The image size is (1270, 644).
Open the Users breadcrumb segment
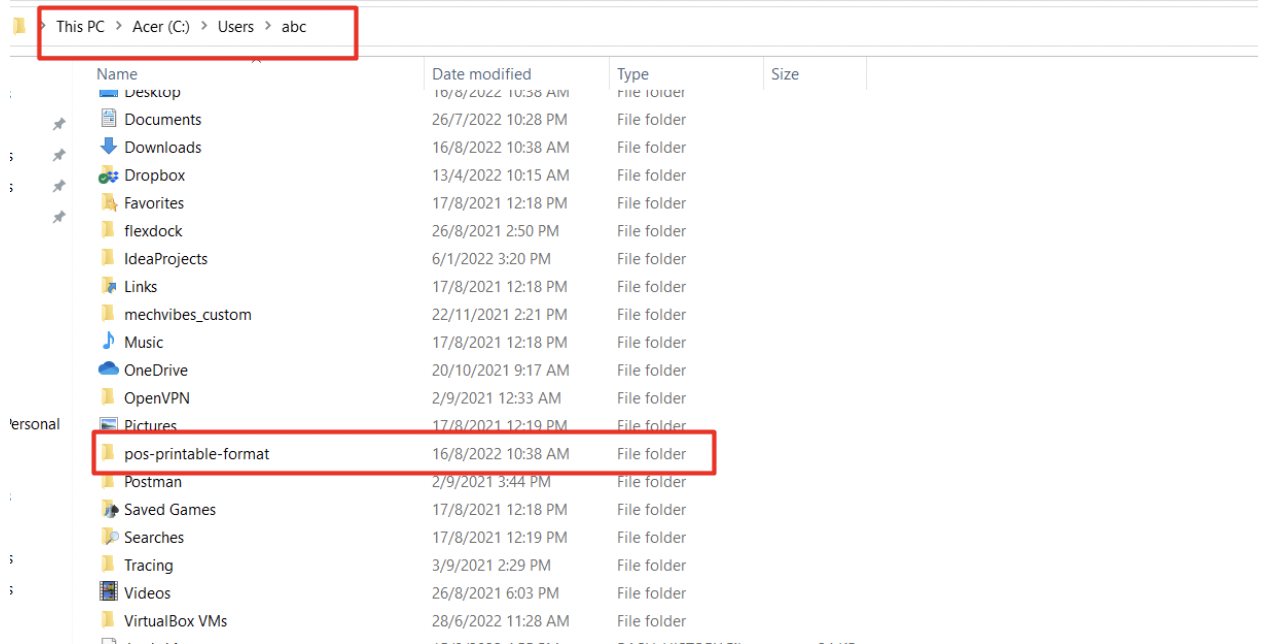coord(236,27)
